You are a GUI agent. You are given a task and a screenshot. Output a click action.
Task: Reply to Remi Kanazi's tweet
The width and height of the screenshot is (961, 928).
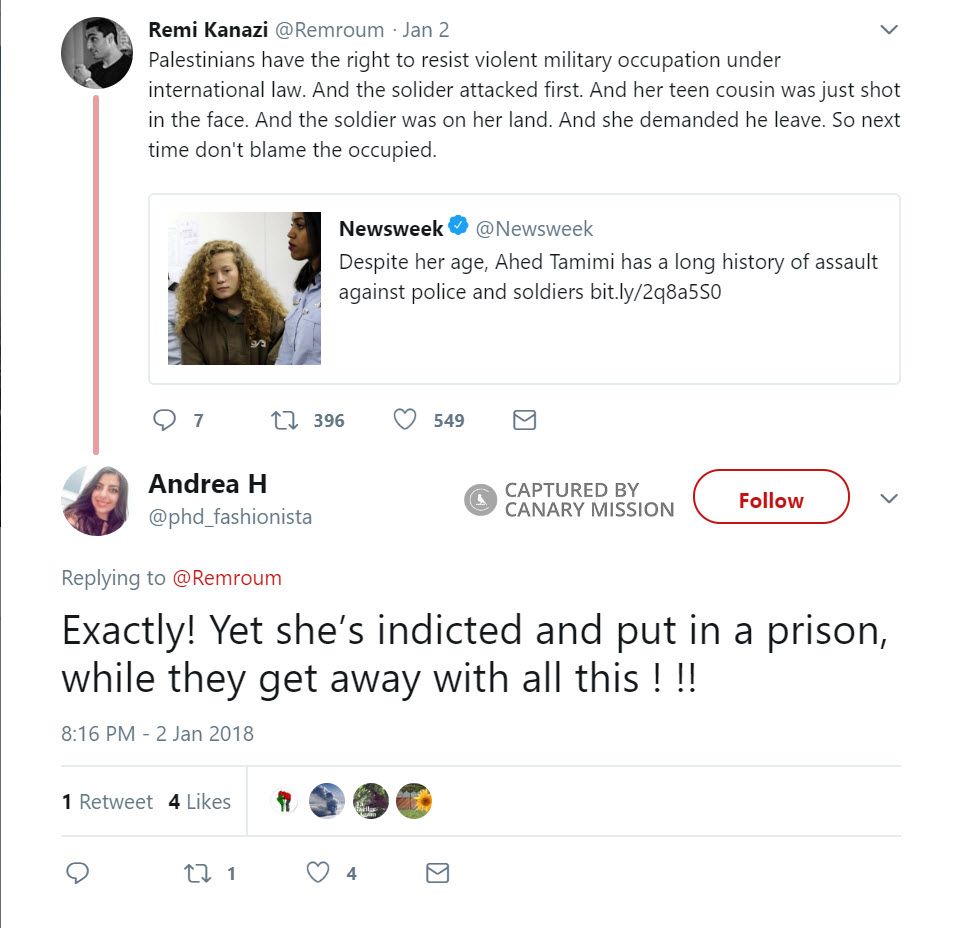coord(165,420)
